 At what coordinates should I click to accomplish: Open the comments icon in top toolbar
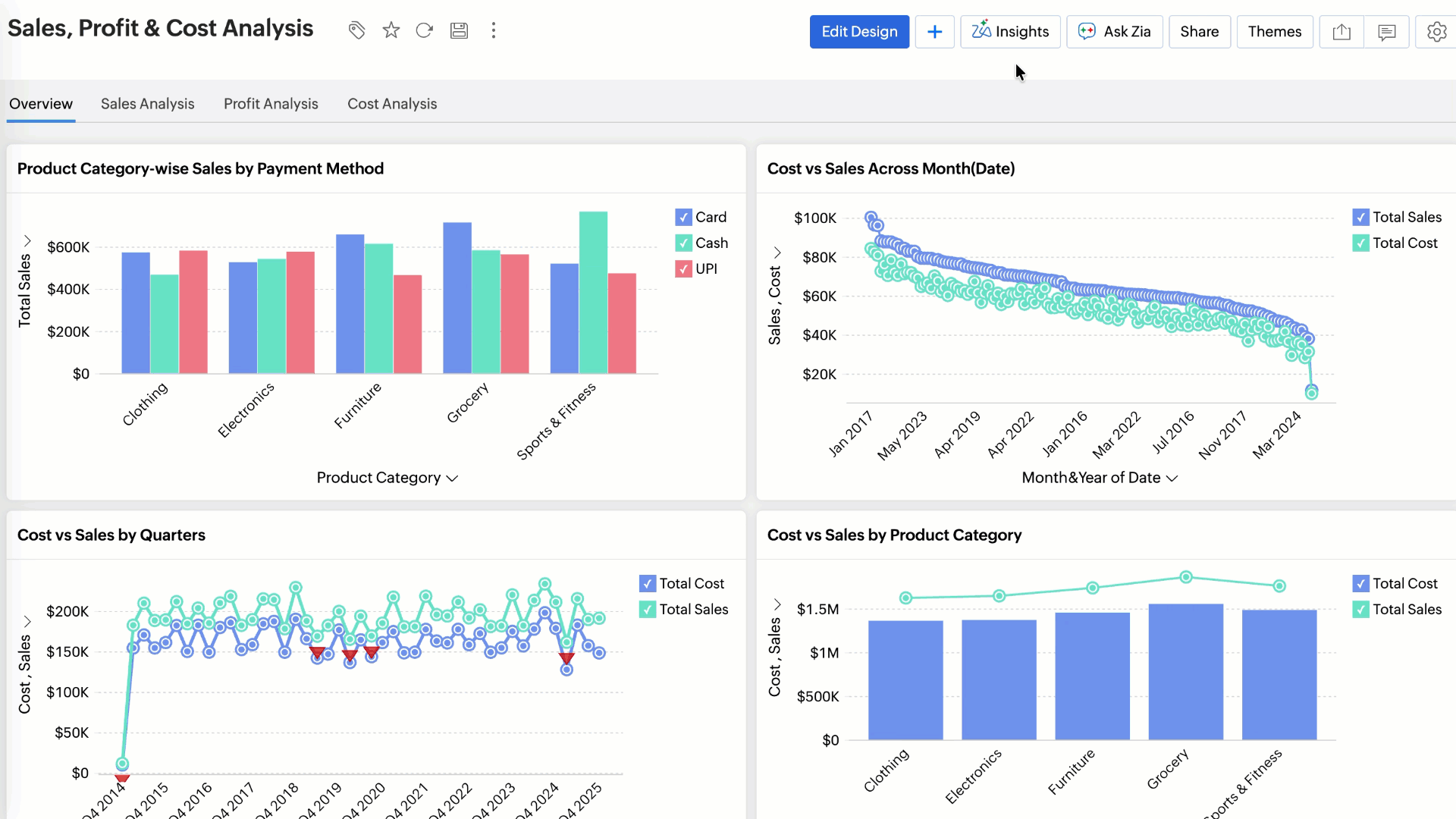[x=1386, y=32]
